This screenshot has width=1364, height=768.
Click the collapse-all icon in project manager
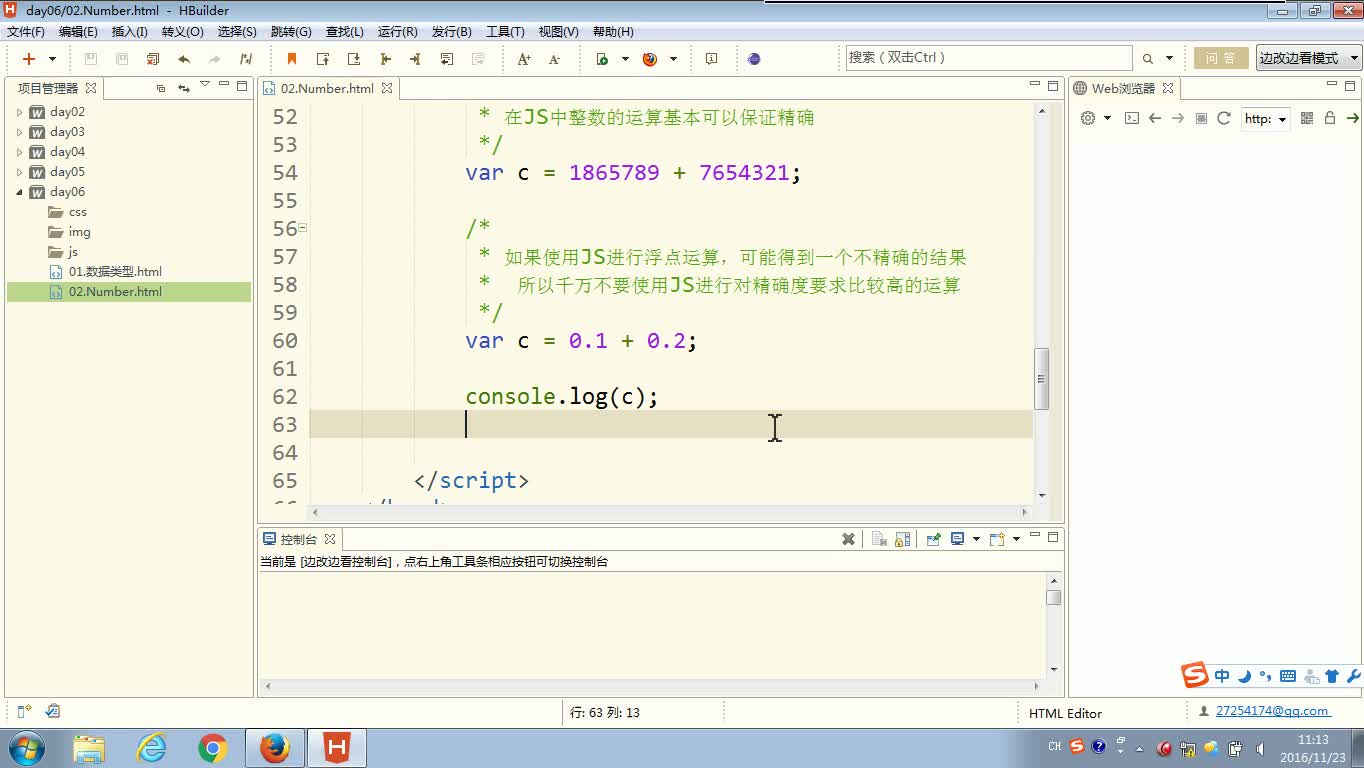(161, 88)
